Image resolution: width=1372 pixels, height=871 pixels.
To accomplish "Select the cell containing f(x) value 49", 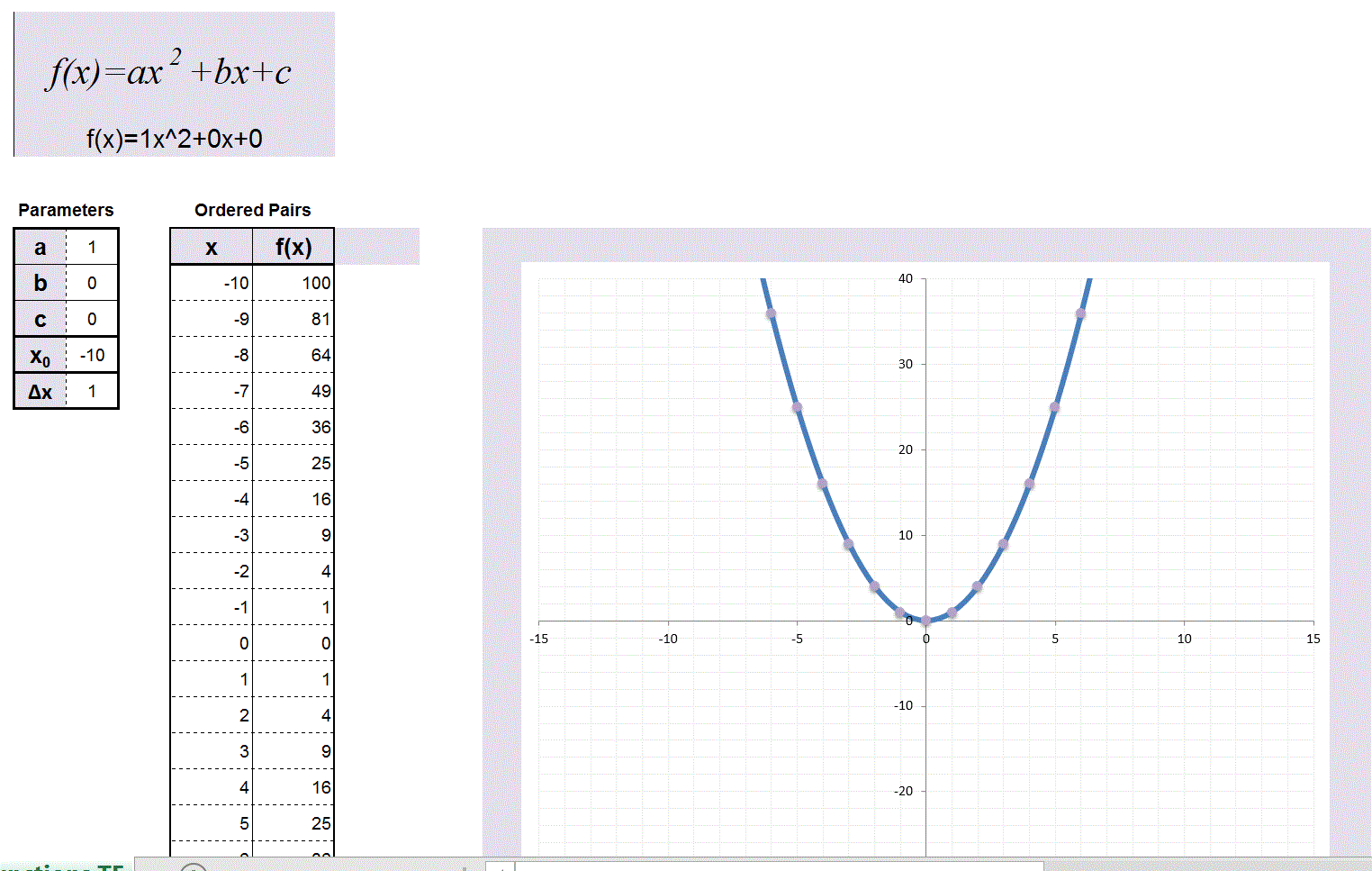I will pyautogui.click(x=293, y=391).
